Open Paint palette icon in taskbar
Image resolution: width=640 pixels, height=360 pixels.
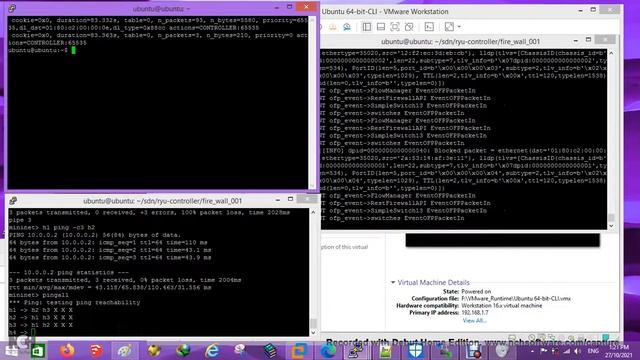124,351
